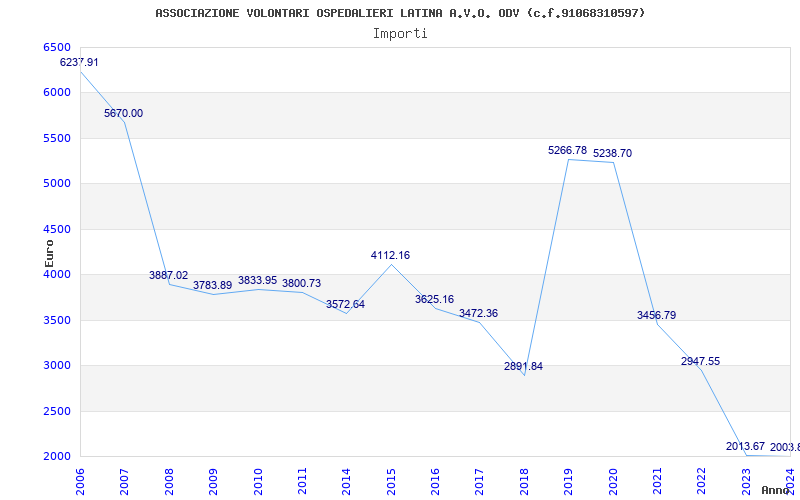800x500 pixels.
Task: Click the x-axis year 2020
Action: tap(613, 481)
